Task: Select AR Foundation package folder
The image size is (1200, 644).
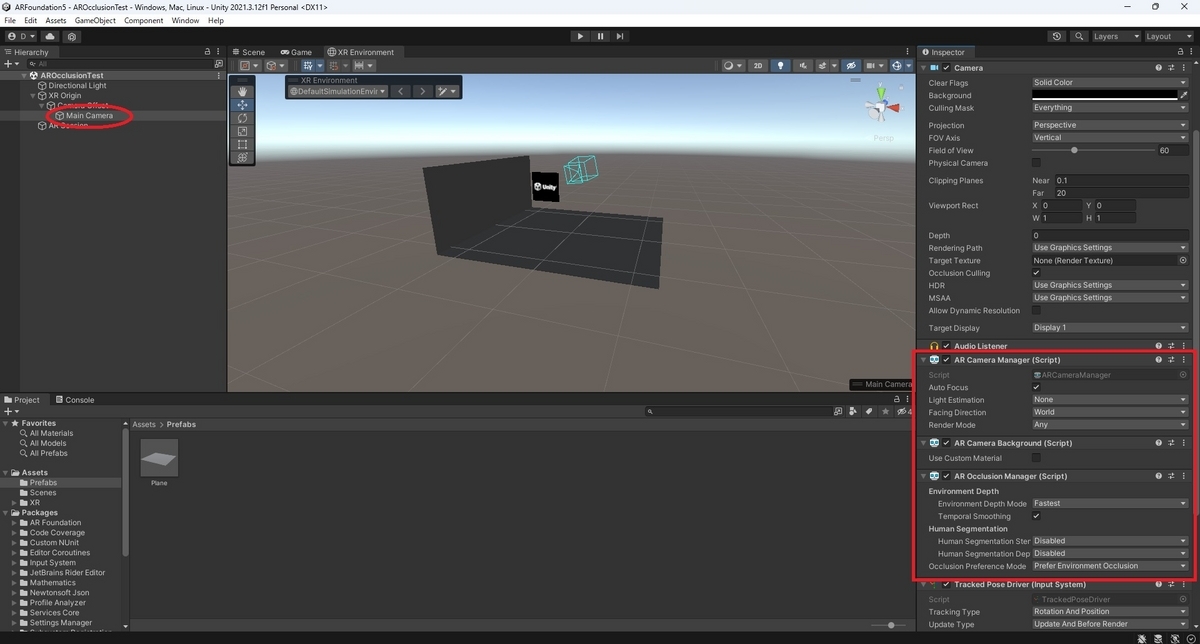Action: (55, 523)
